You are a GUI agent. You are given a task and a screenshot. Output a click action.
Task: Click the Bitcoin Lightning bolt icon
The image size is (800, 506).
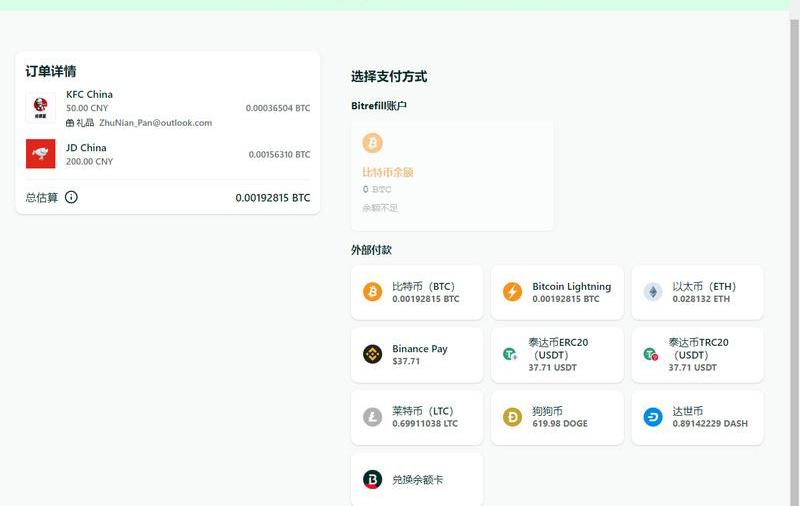[x=512, y=292]
